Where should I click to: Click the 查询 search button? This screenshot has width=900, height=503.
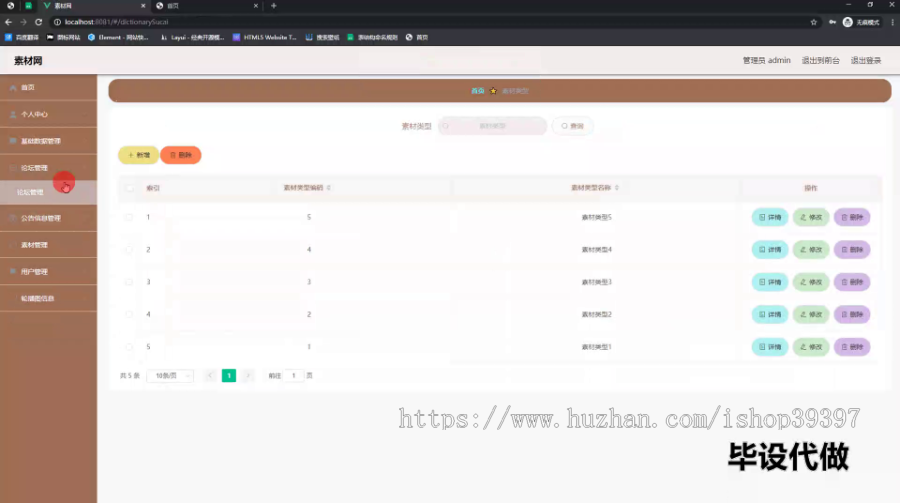pos(572,126)
